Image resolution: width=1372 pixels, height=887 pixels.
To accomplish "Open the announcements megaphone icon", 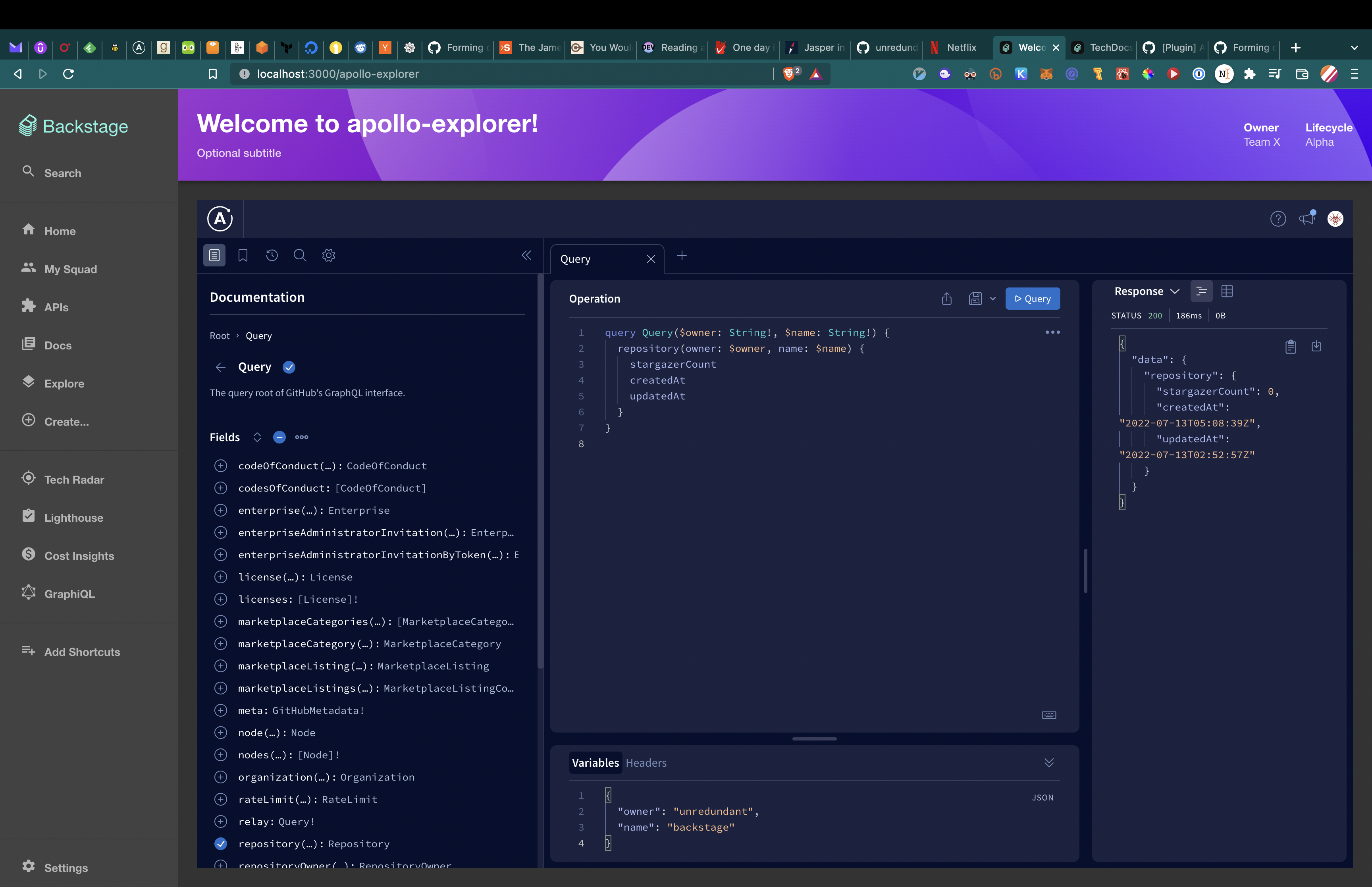I will coord(1307,218).
